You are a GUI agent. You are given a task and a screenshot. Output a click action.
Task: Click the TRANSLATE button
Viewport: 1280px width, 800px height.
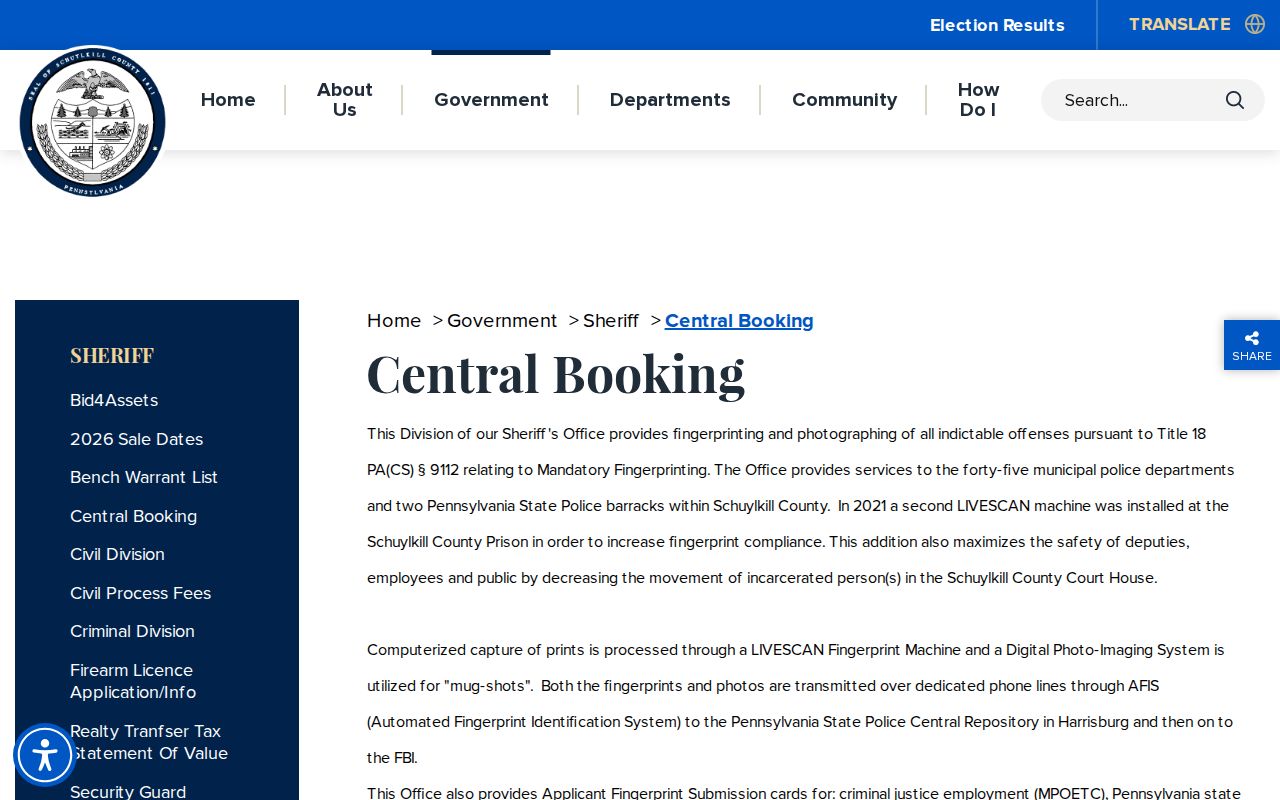click(1179, 24)
